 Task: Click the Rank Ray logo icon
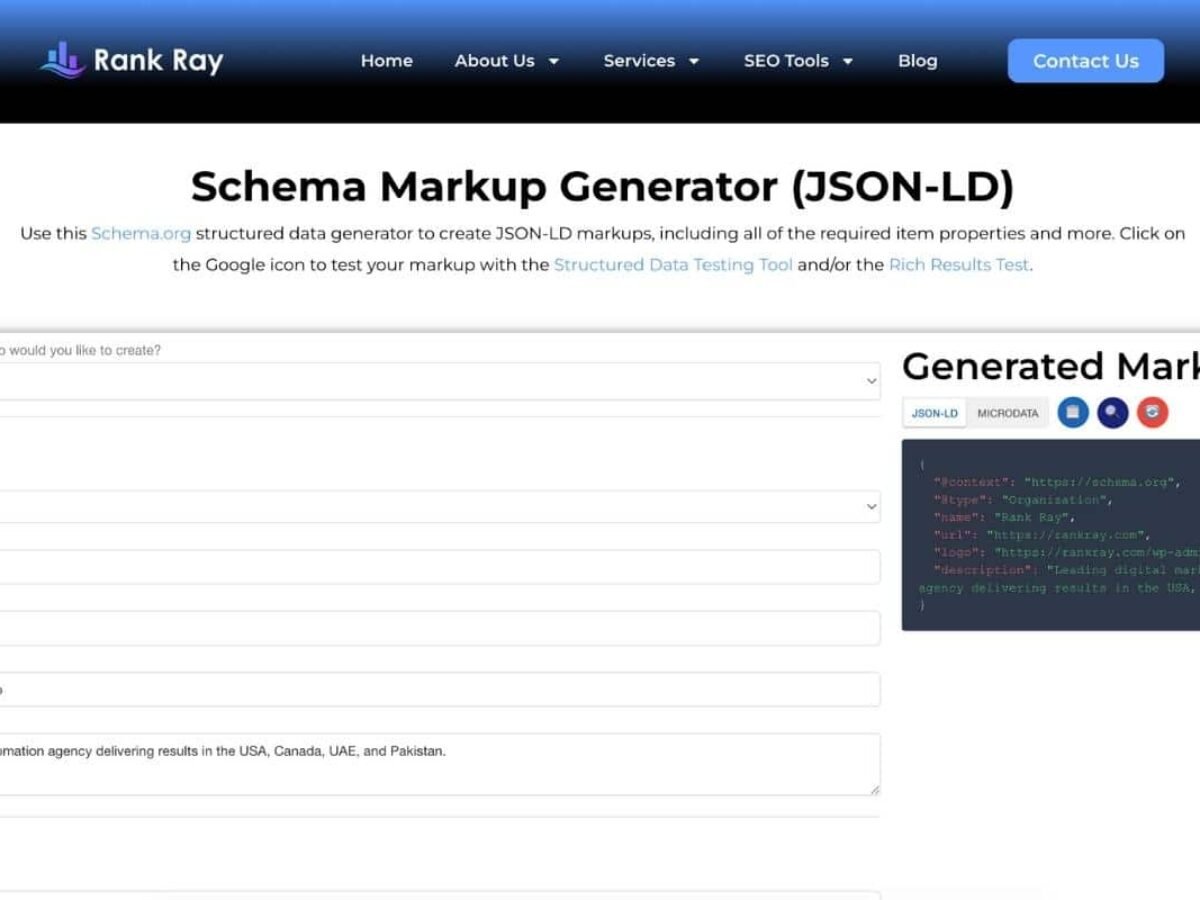tap(62, 60)
